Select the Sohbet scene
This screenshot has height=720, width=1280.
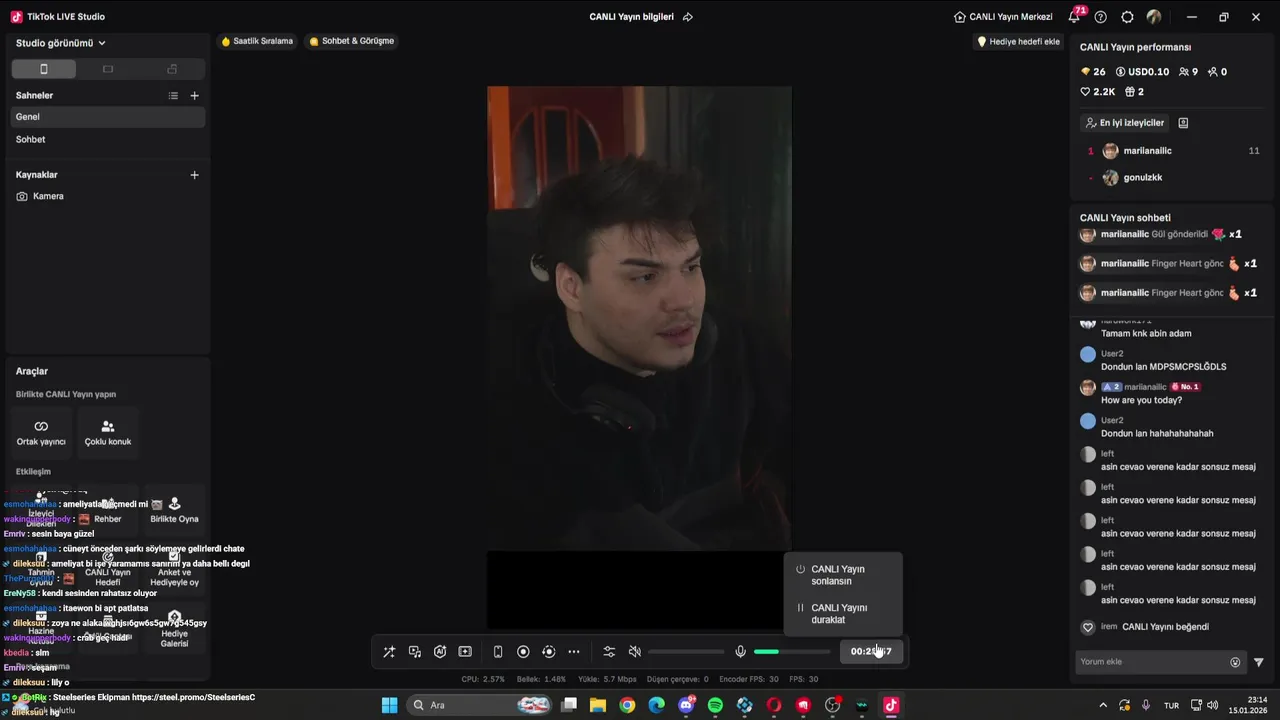pos(108,140)
